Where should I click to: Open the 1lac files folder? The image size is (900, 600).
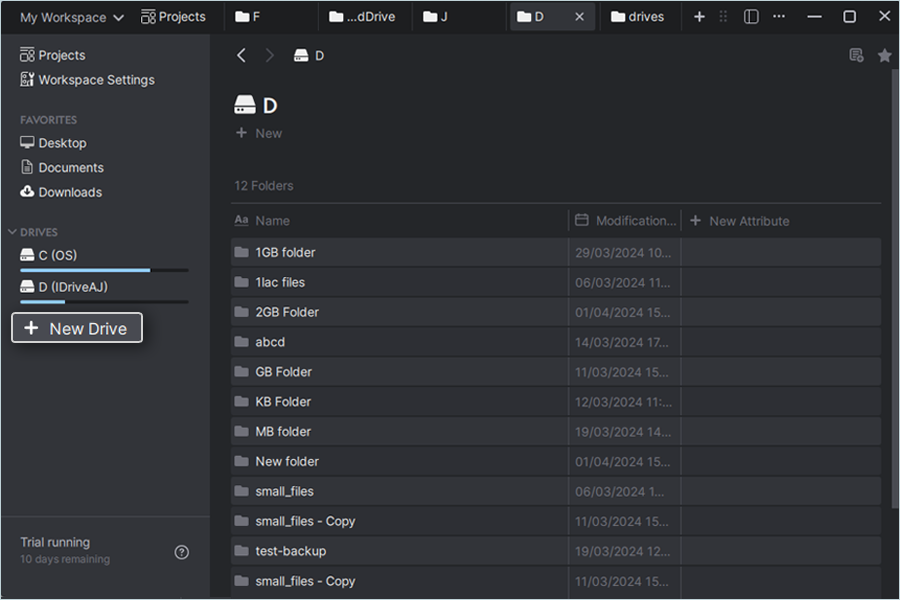tap(556, 282)
